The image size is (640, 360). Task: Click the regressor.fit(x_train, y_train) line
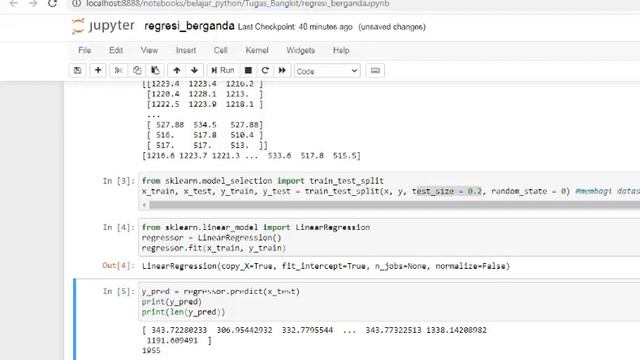click(214, 248)
